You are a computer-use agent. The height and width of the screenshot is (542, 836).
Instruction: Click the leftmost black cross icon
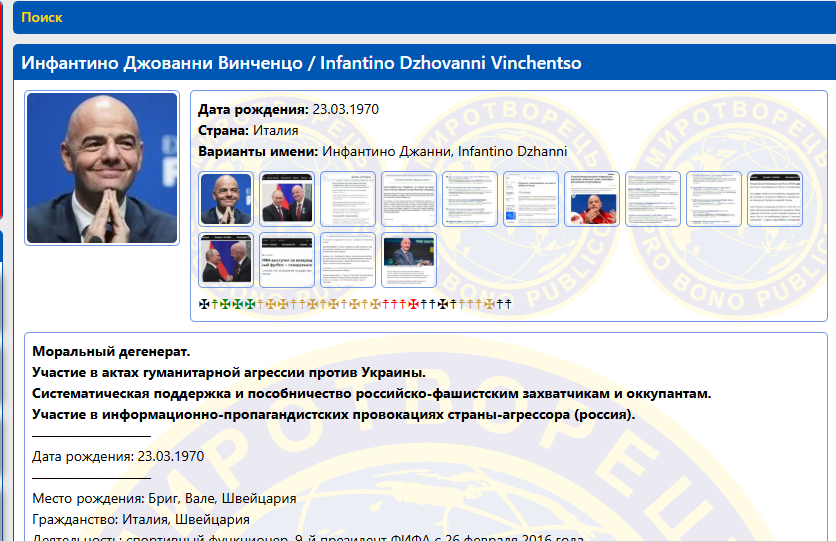tap(204, 304)
